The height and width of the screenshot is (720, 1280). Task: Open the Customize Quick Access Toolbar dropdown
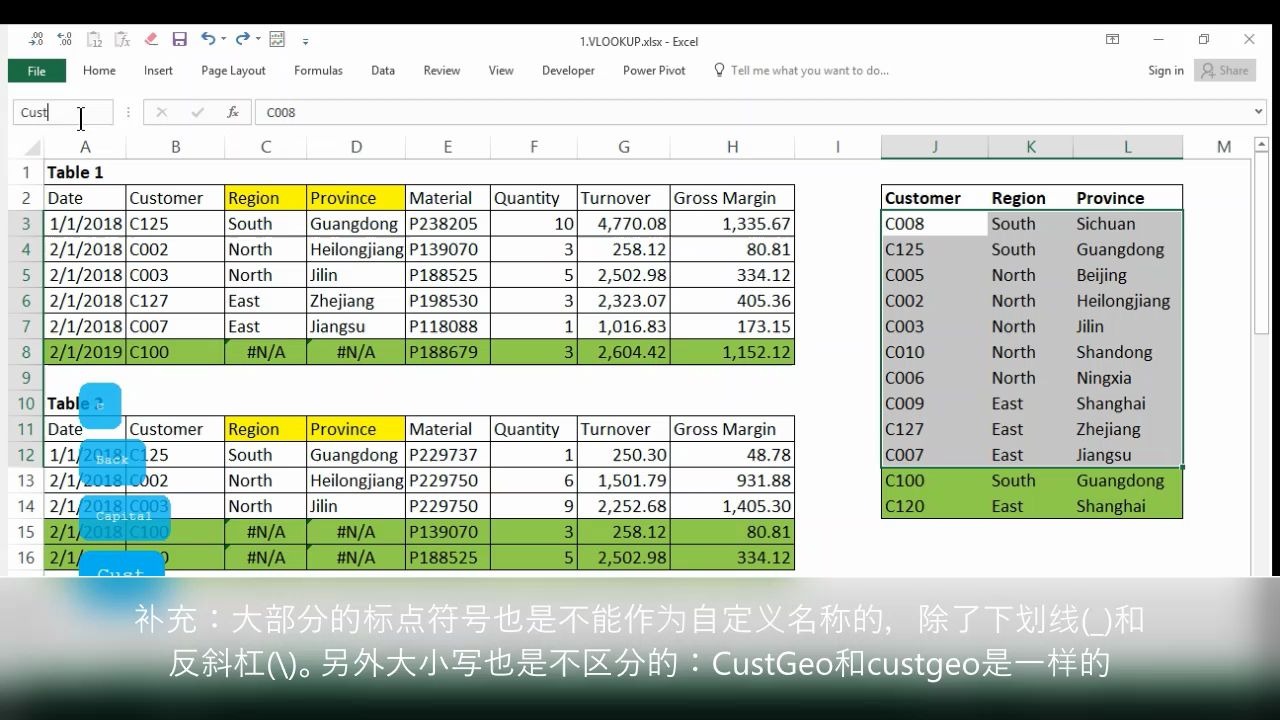(x=306, y=42)
